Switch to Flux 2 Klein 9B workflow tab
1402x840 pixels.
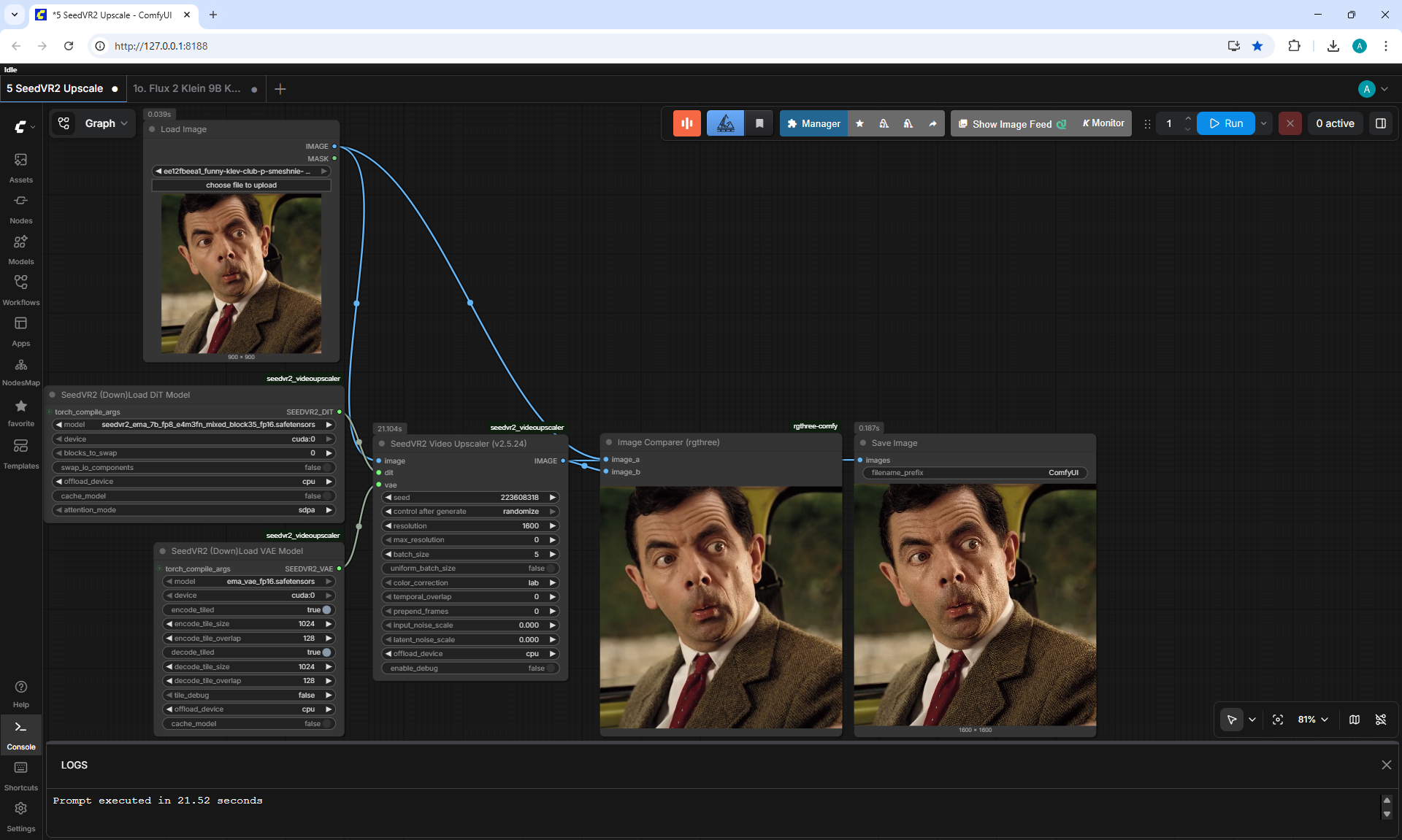pos(187,88)
